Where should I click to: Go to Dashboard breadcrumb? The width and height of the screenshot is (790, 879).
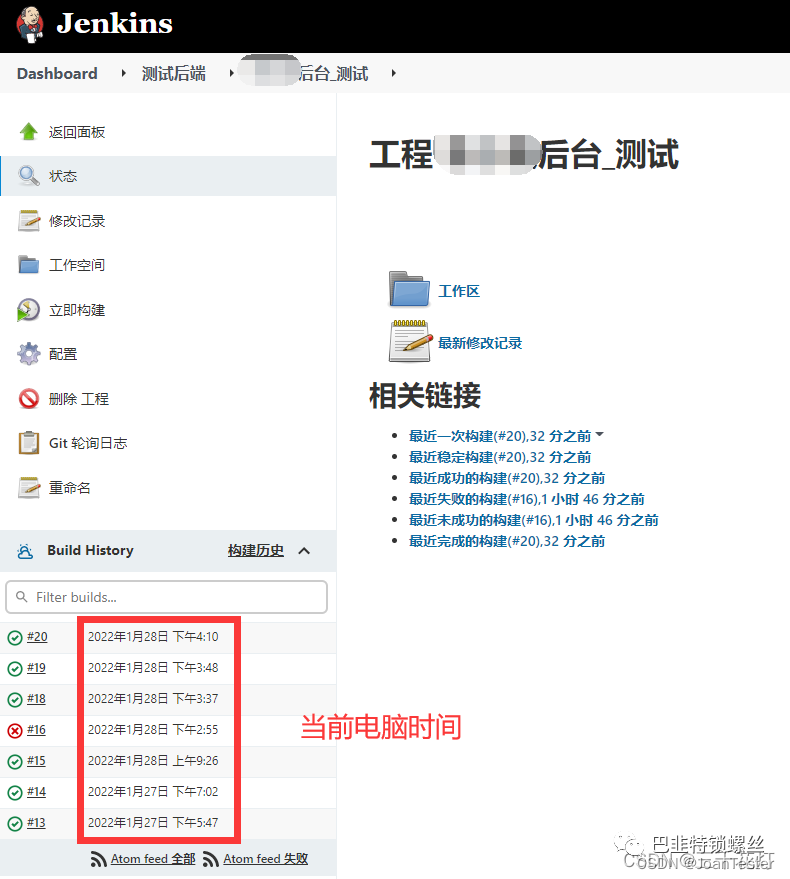coord(57,73)
